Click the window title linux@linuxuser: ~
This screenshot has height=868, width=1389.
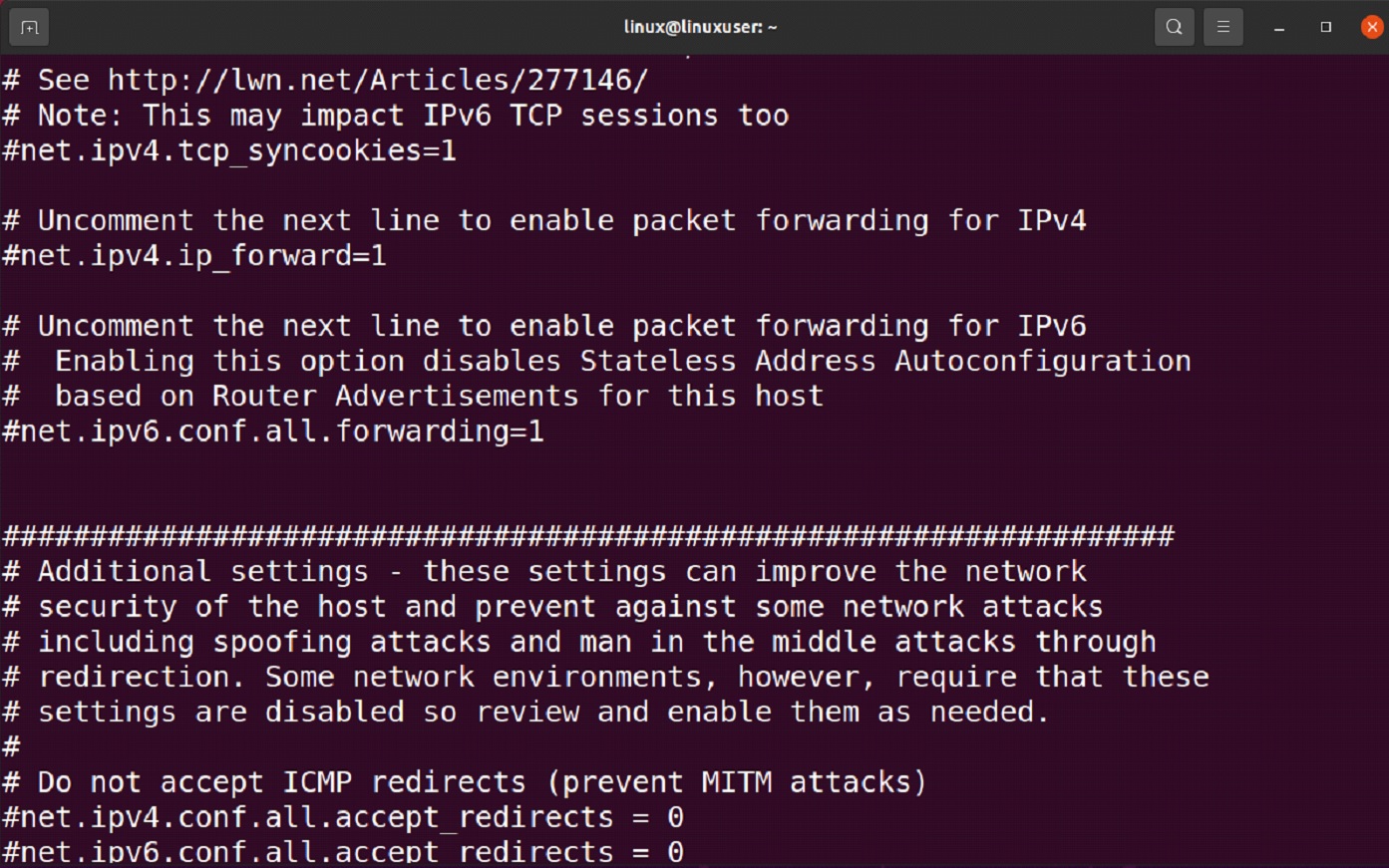pyautogui.click(x=699, y=27)
